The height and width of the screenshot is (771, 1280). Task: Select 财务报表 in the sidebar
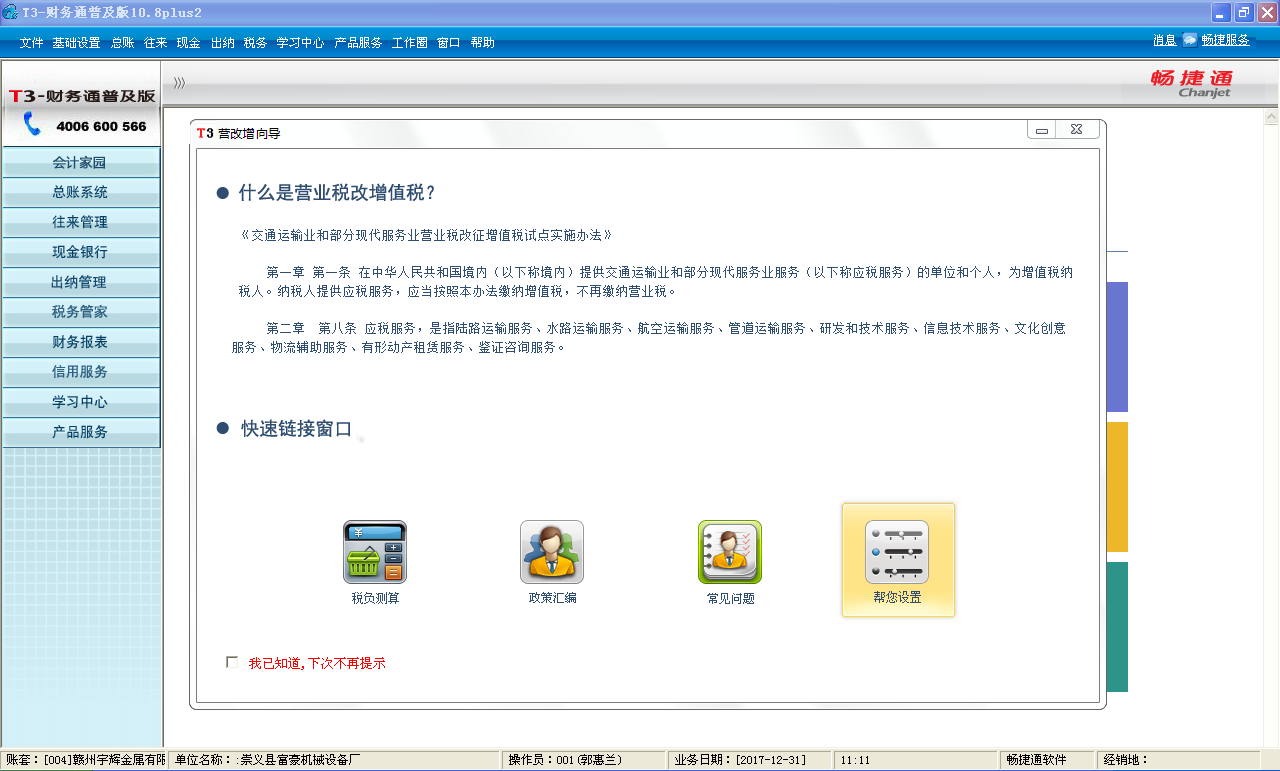coord(80,342)
